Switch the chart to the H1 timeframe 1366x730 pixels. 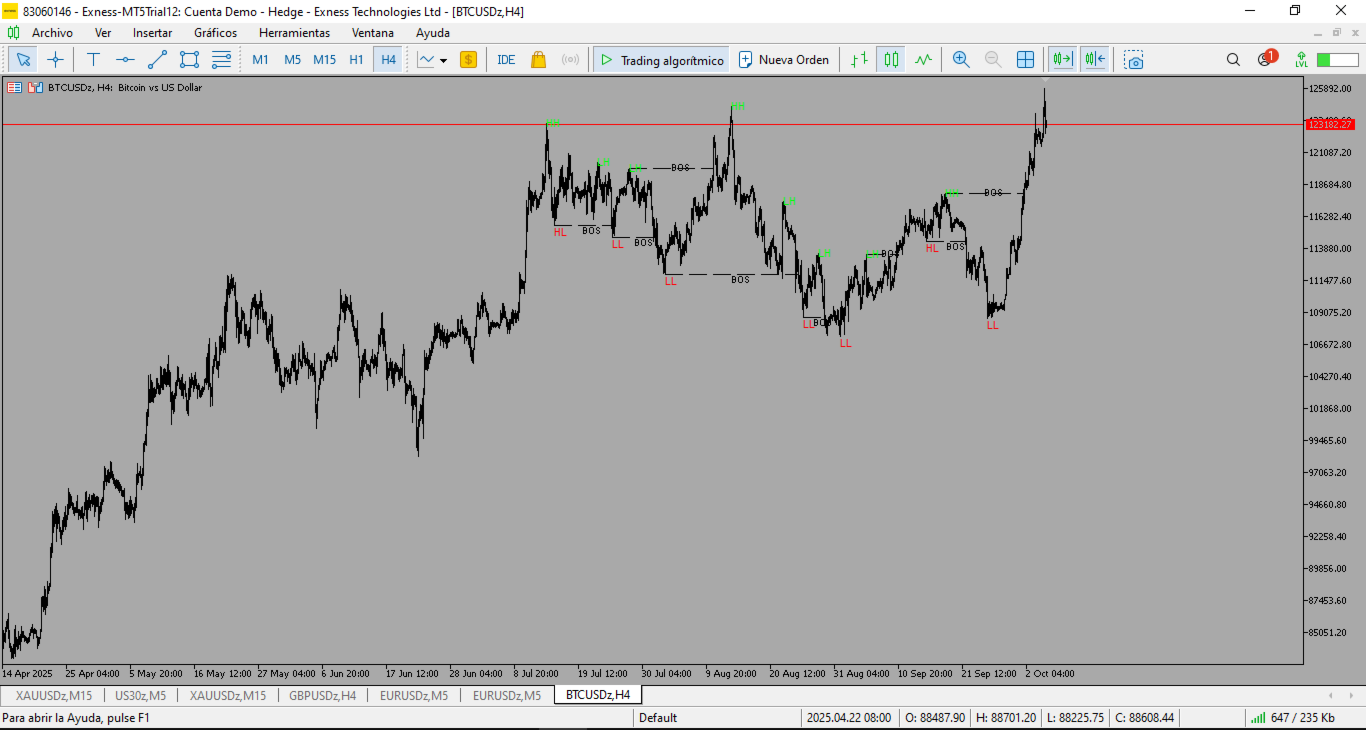pyautogui.click(x=356, y=60)
